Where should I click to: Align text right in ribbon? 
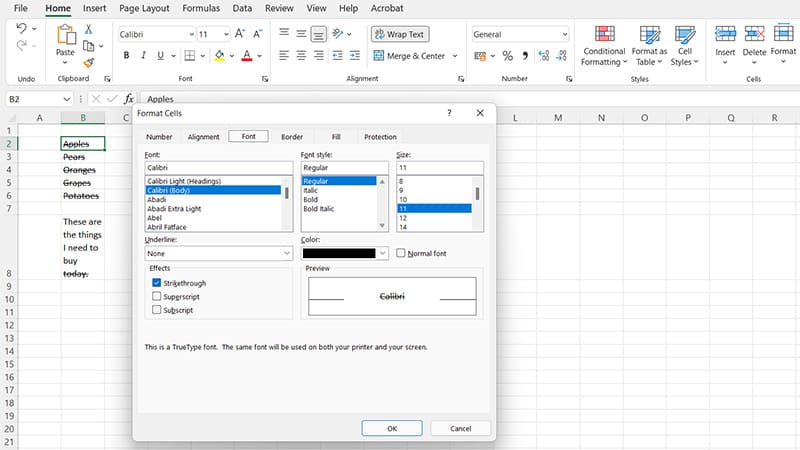pos(318,55)
